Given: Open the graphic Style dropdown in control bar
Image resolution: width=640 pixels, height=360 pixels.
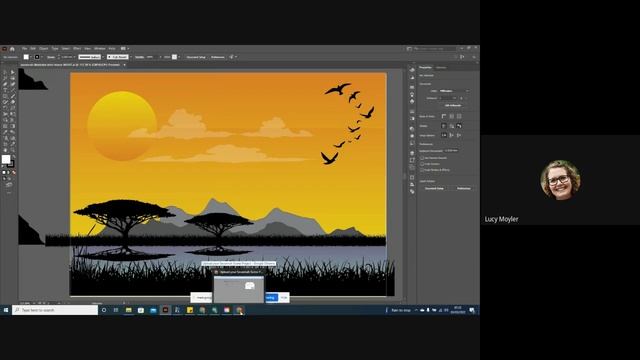Looking at the screenshot, I should pyautogui.click(x=179, y=57).
